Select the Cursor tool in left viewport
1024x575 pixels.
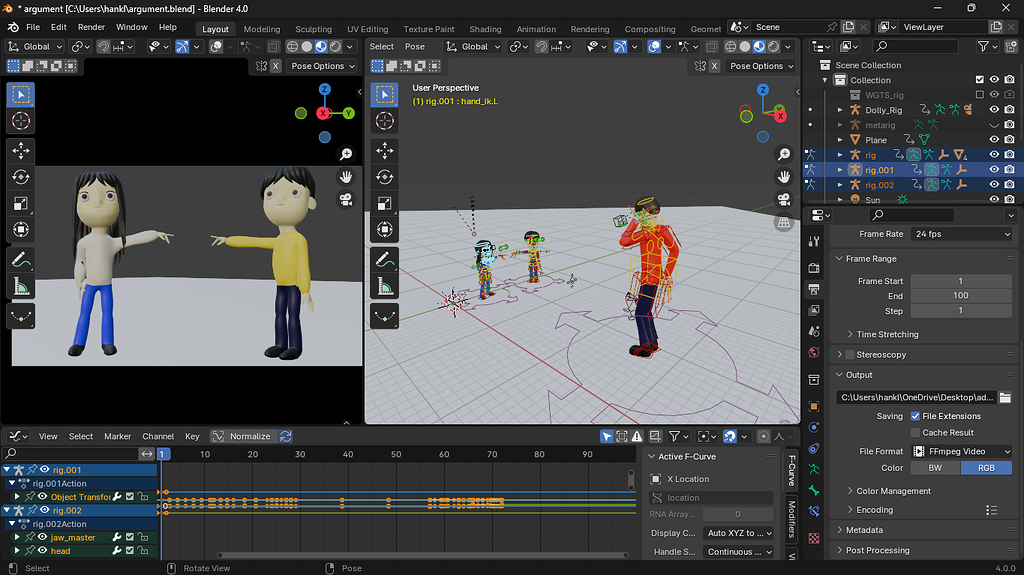pyautogui.click(x=21, y=121)
